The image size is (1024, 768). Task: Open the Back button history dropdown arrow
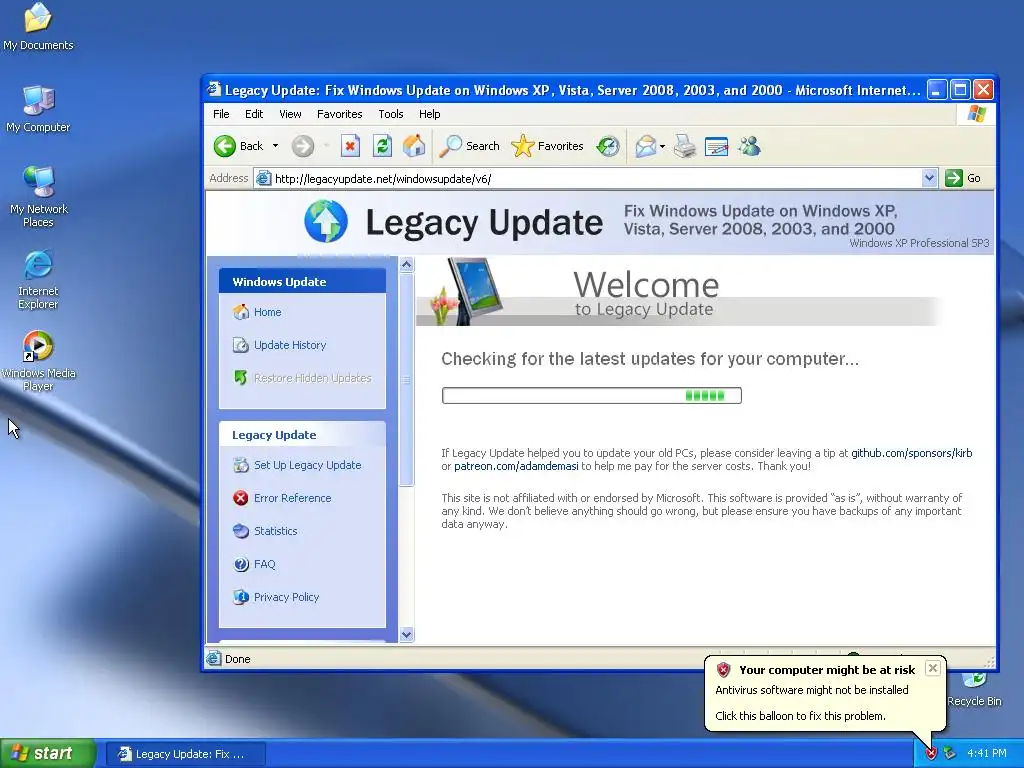tap(276, 146)
